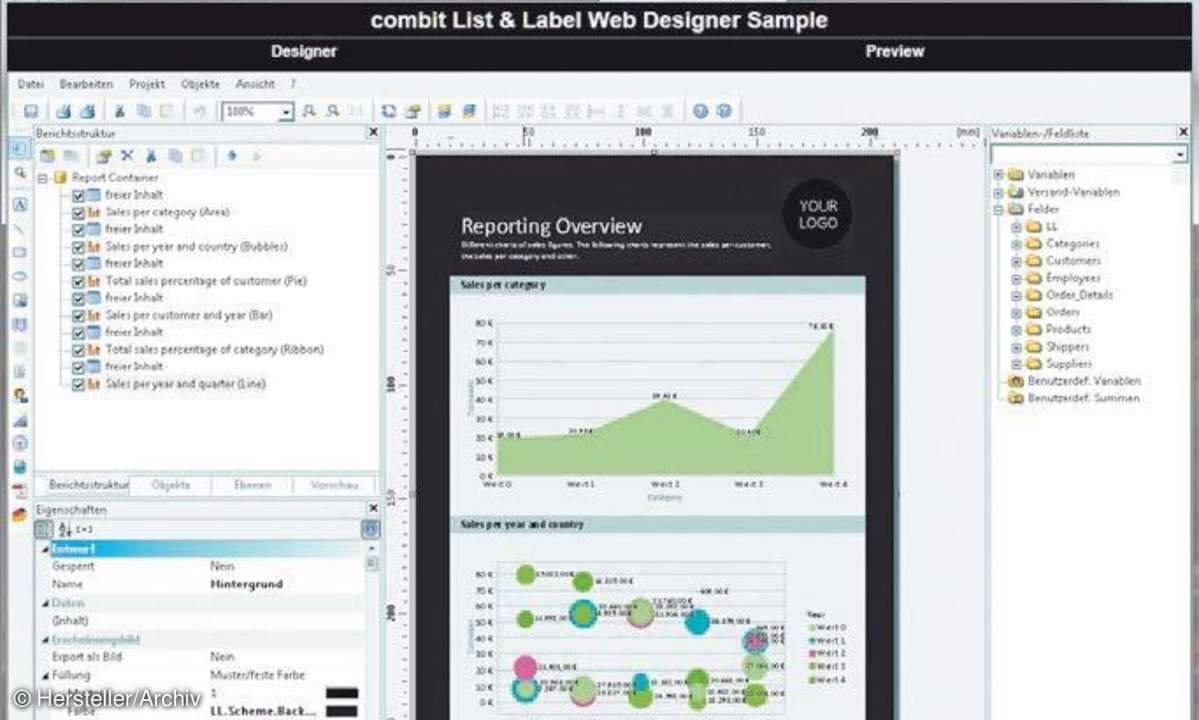Select the Chart object tool in left toolbox
The height and width of the screenshot is (720, 1199).
(x=20, y=420)
